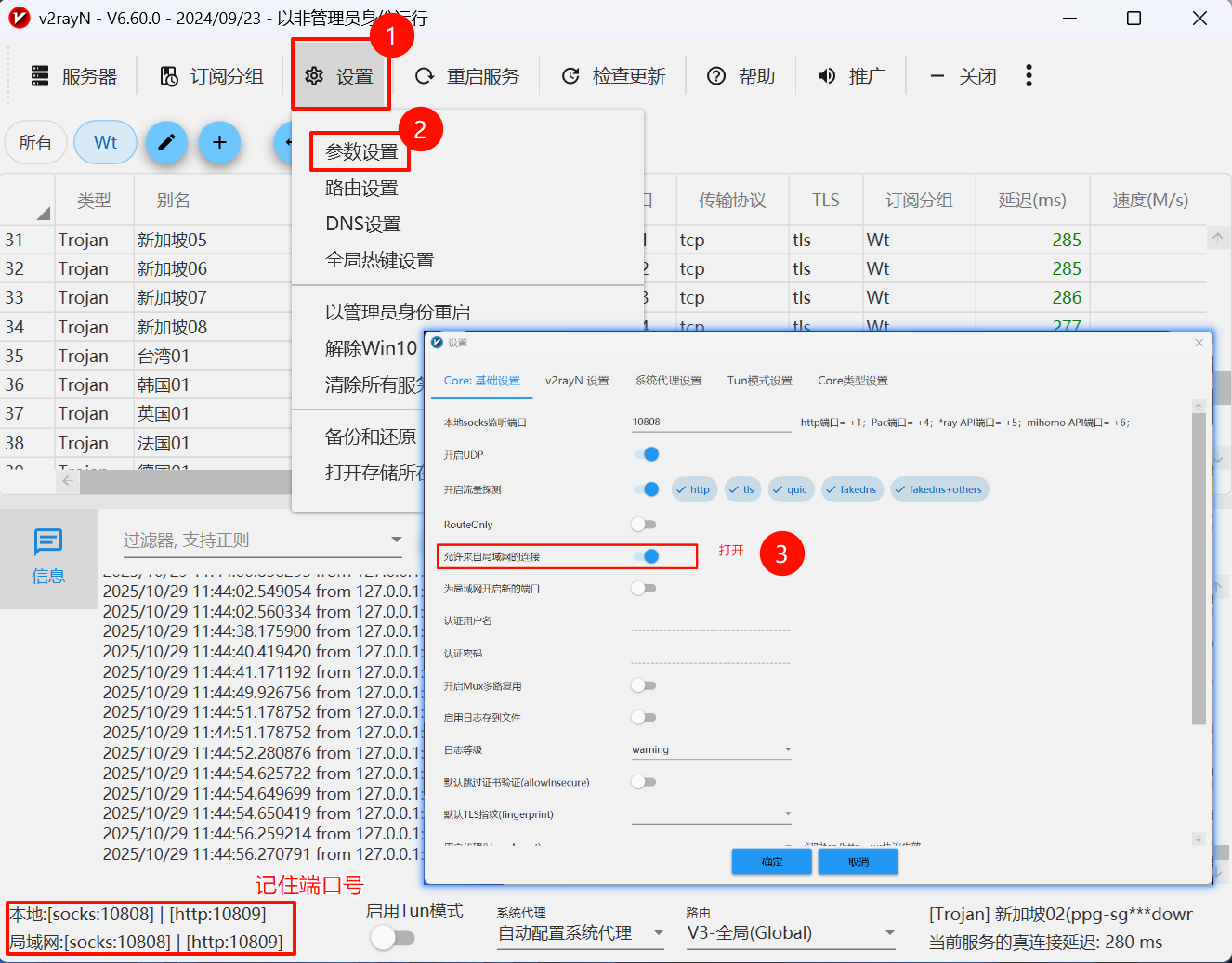
Task: Select server row 韩国01
Action: (164, 384)
